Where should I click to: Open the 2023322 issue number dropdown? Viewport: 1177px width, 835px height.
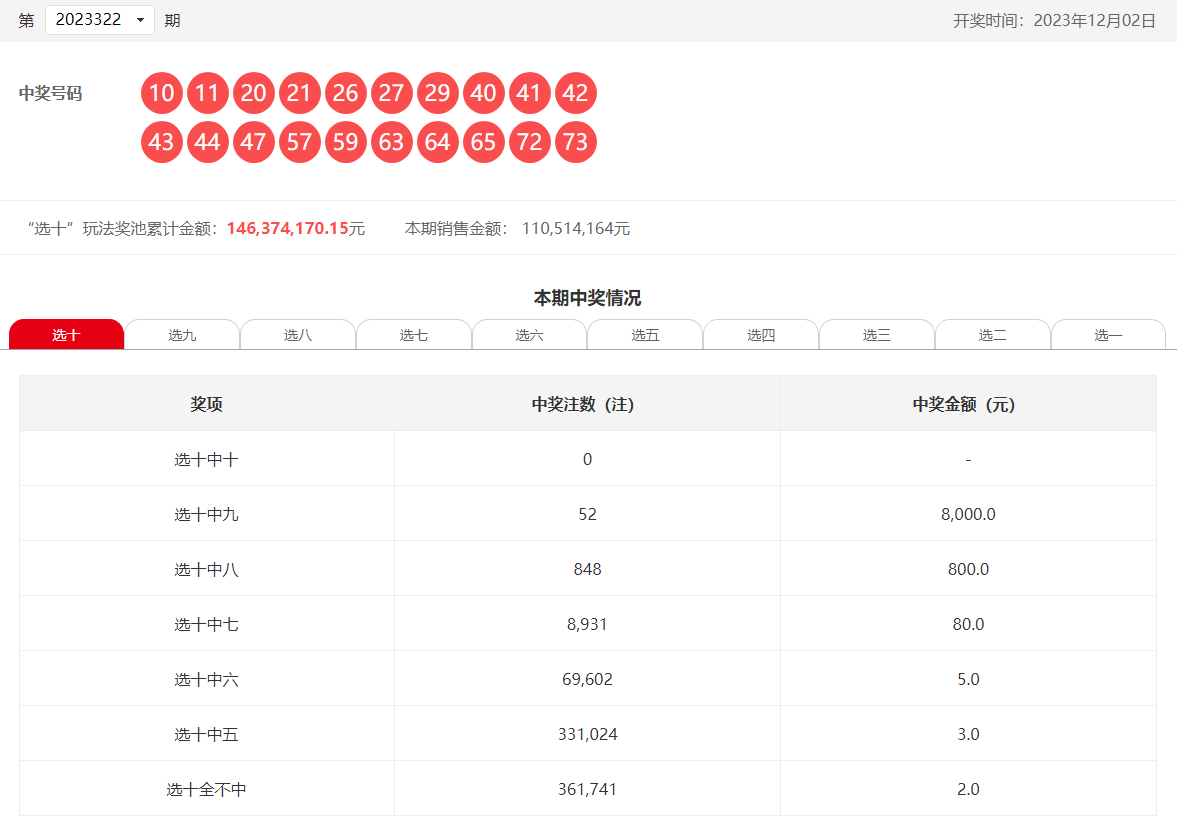(x=100, y=20)
